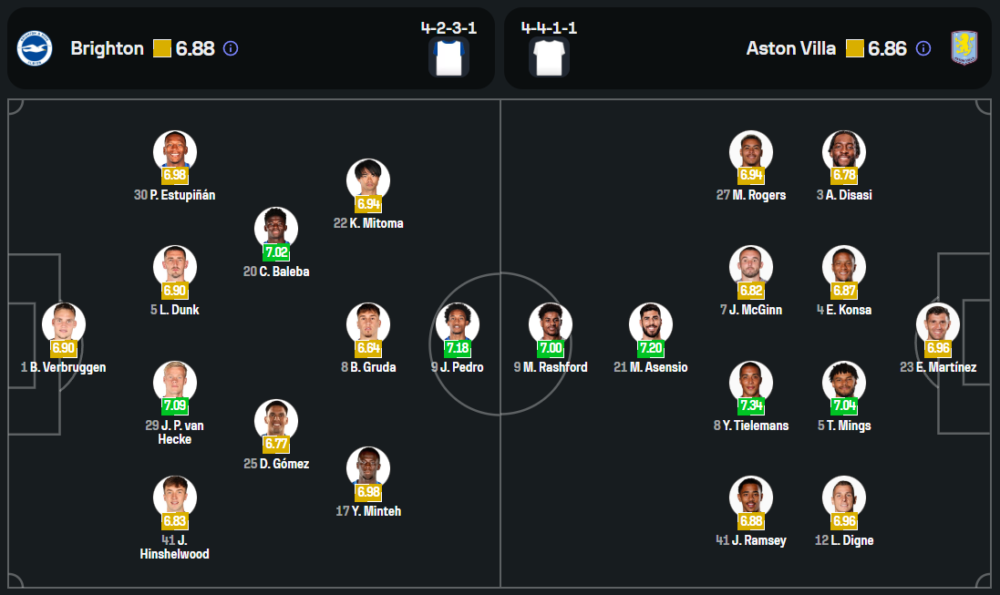Open Aston Villa rating info icon
The image size is (1000, 595).
[x=923, y=48]
